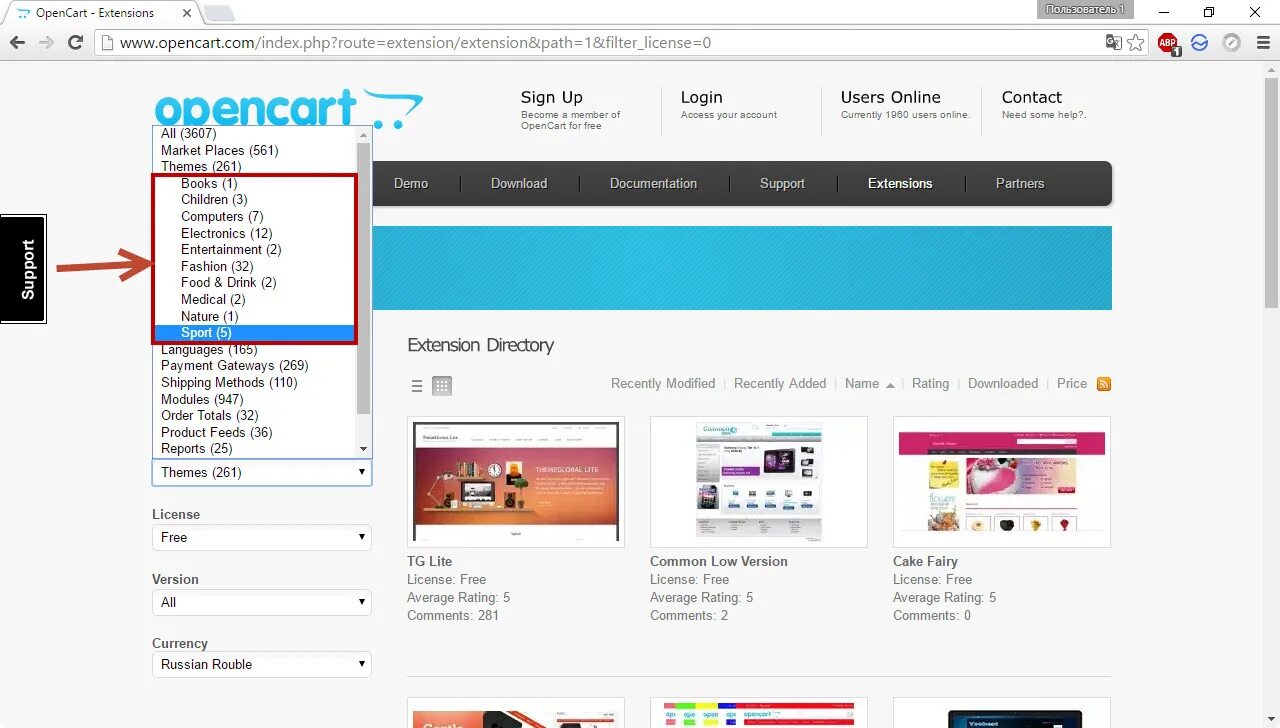Screen dimensions: 1280x728
Task: Select Order Totals (32) option
Action: coord(255,415)
